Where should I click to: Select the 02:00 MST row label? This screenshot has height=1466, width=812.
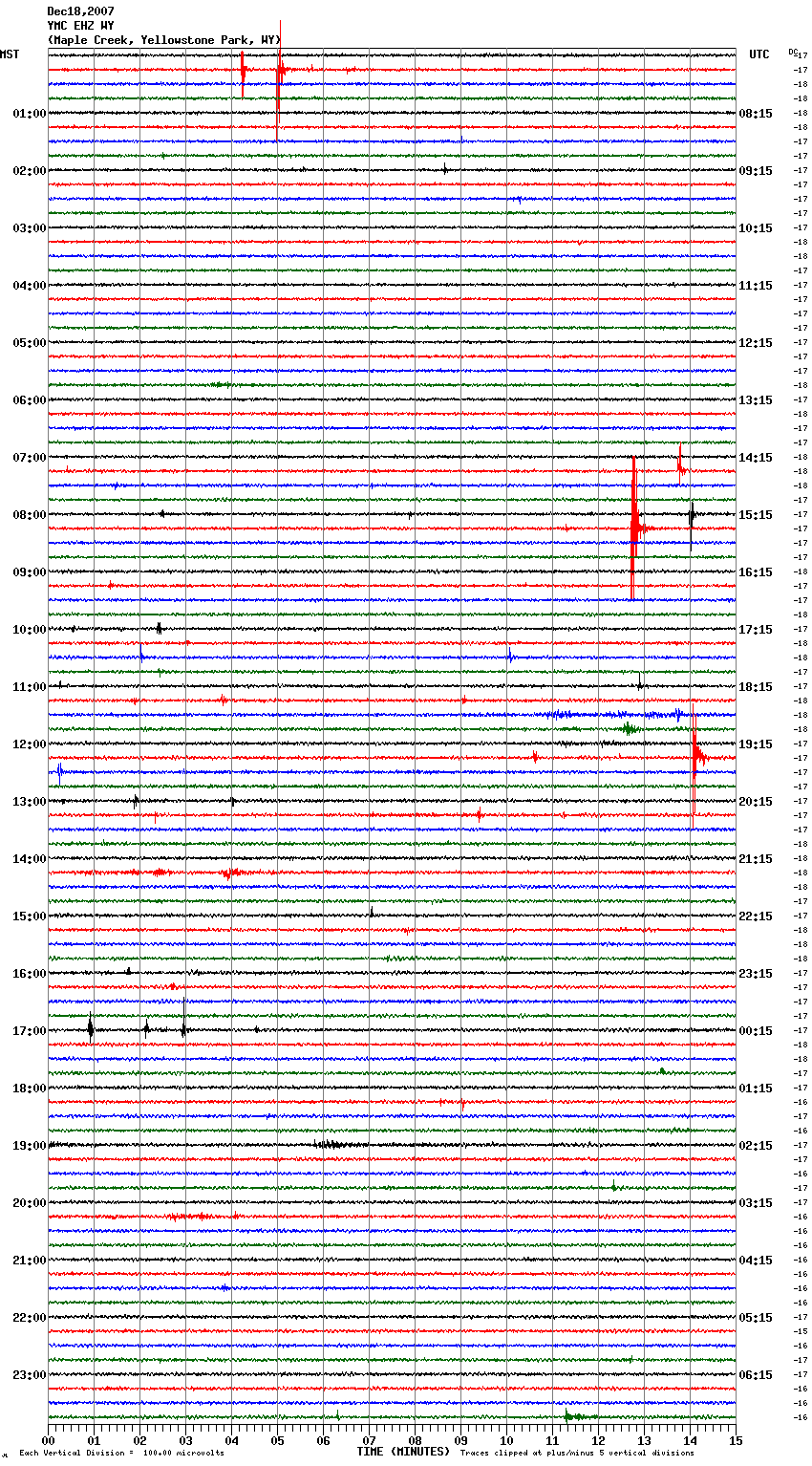[30, 171]
